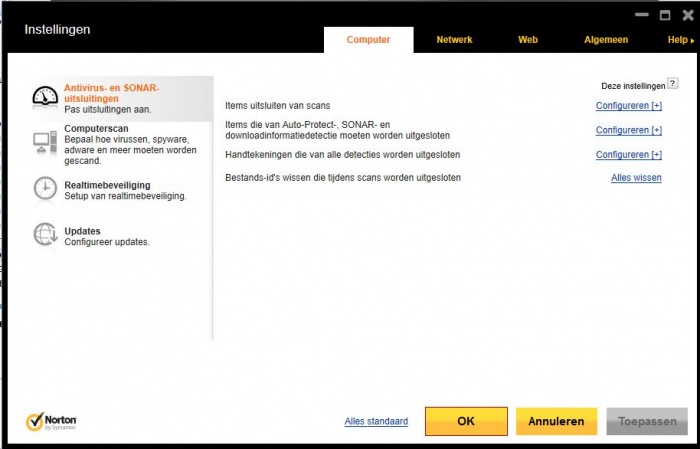
Task: Click the Annuleren button
Action: click(x=556, y=421)
